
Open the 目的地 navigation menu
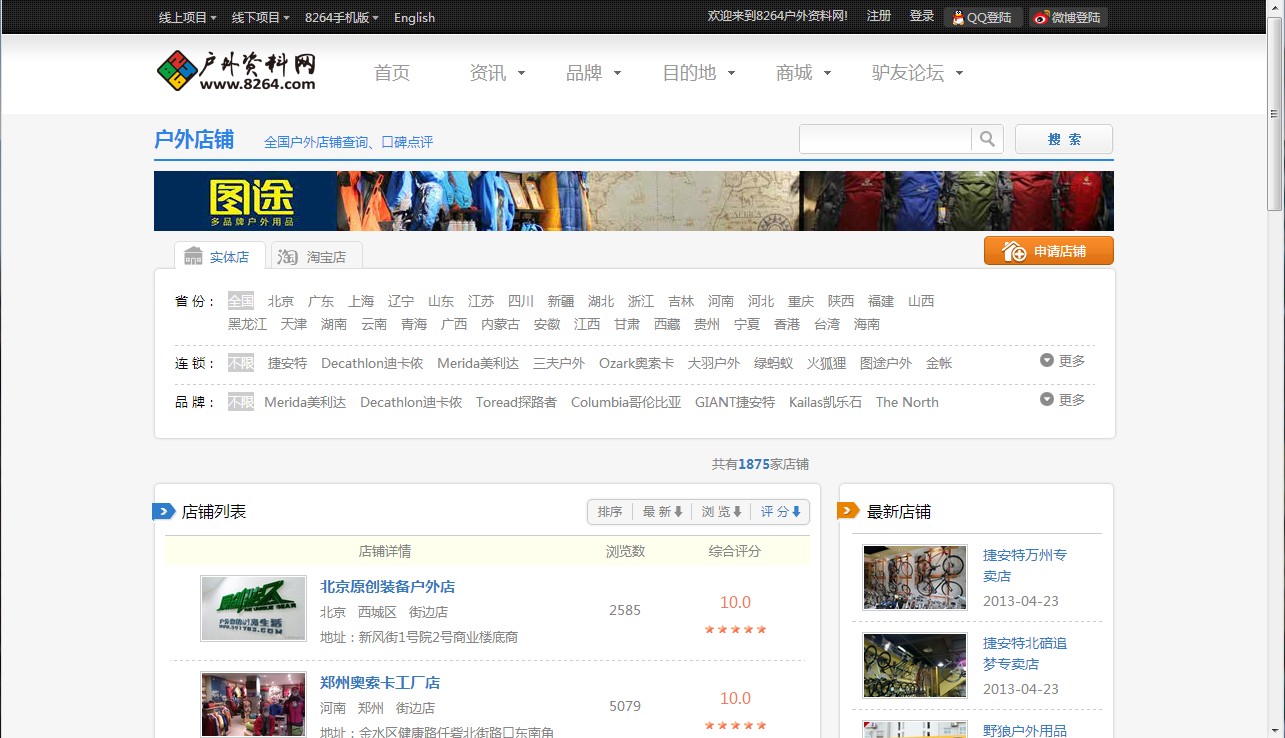tap(692, 73)
